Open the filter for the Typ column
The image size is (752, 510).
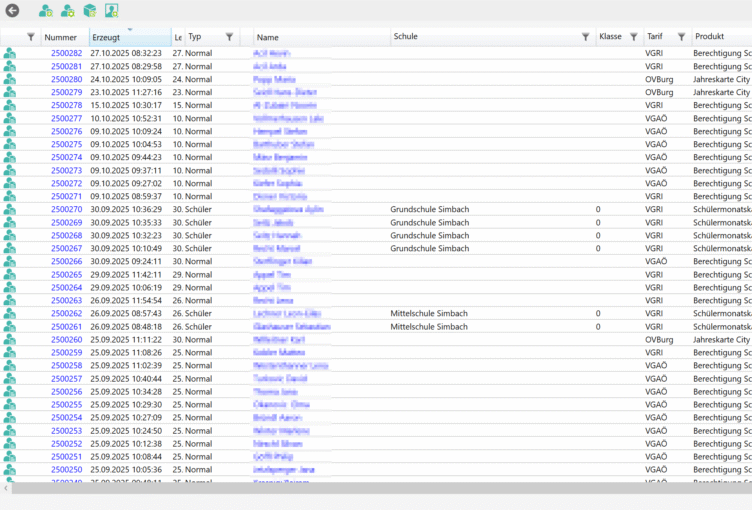[229, 37]
